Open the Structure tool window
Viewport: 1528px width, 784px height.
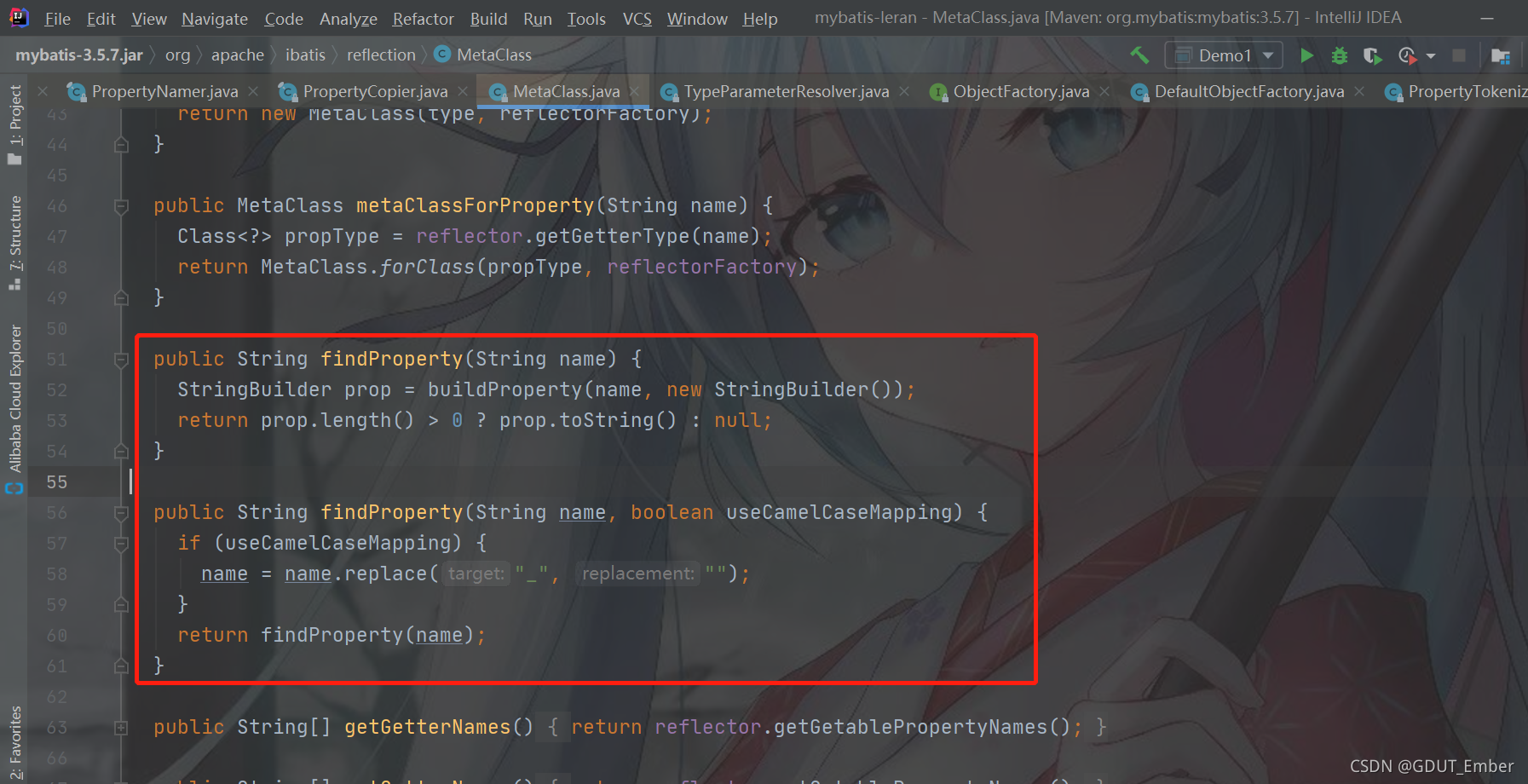click(x=14, y=242)
